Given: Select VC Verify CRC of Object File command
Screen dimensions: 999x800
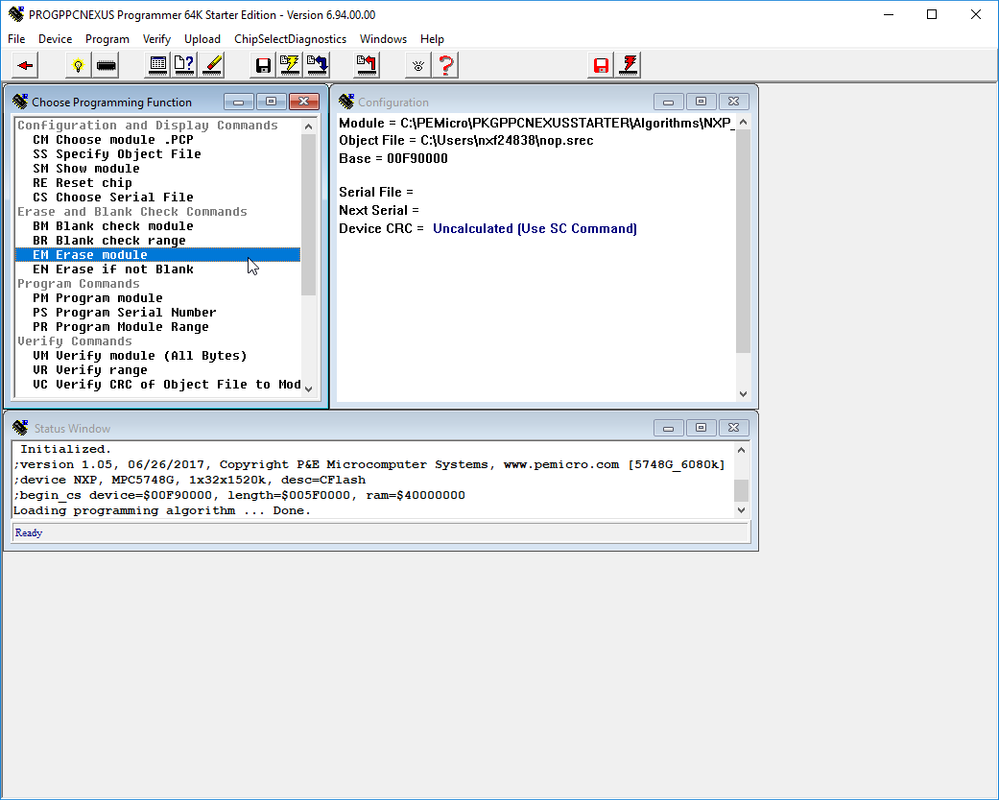Looking at the screenshot, I should click(x=157, y=385).
